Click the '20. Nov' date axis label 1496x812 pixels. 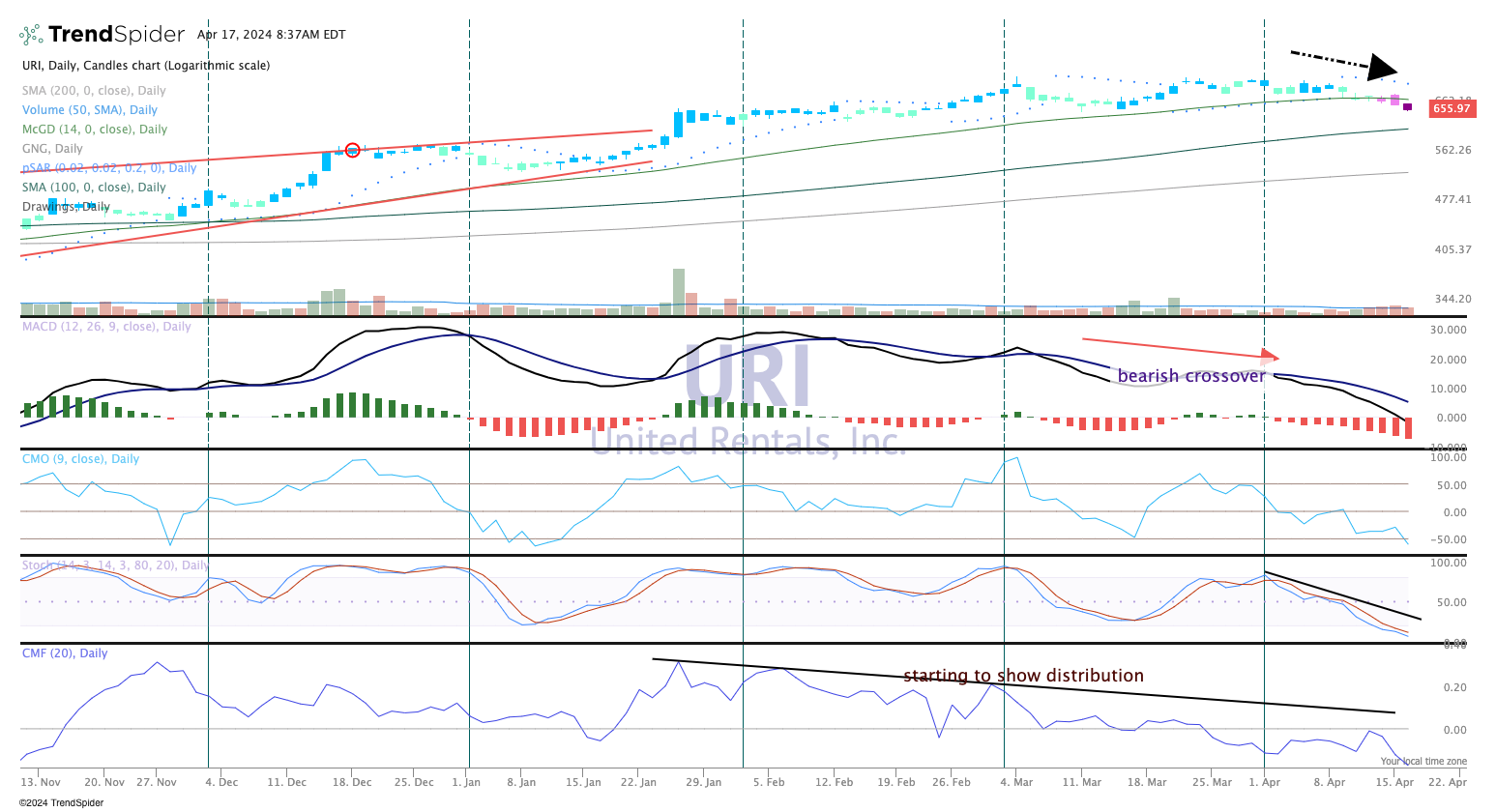(x=104, y=782)
